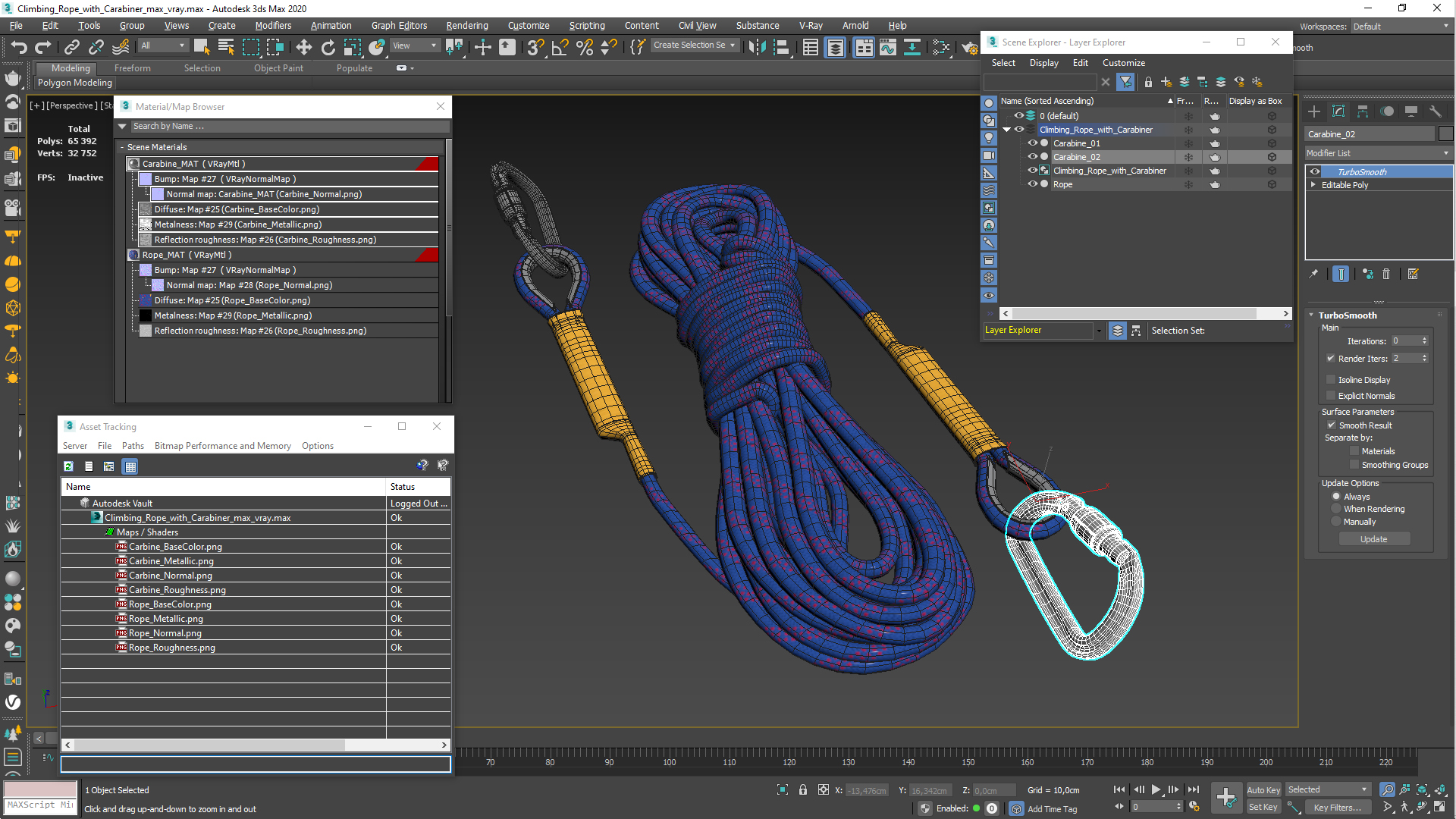1456x819 pixels.
Task: Select the When Rendering radio option
Action: [1336, 509]
